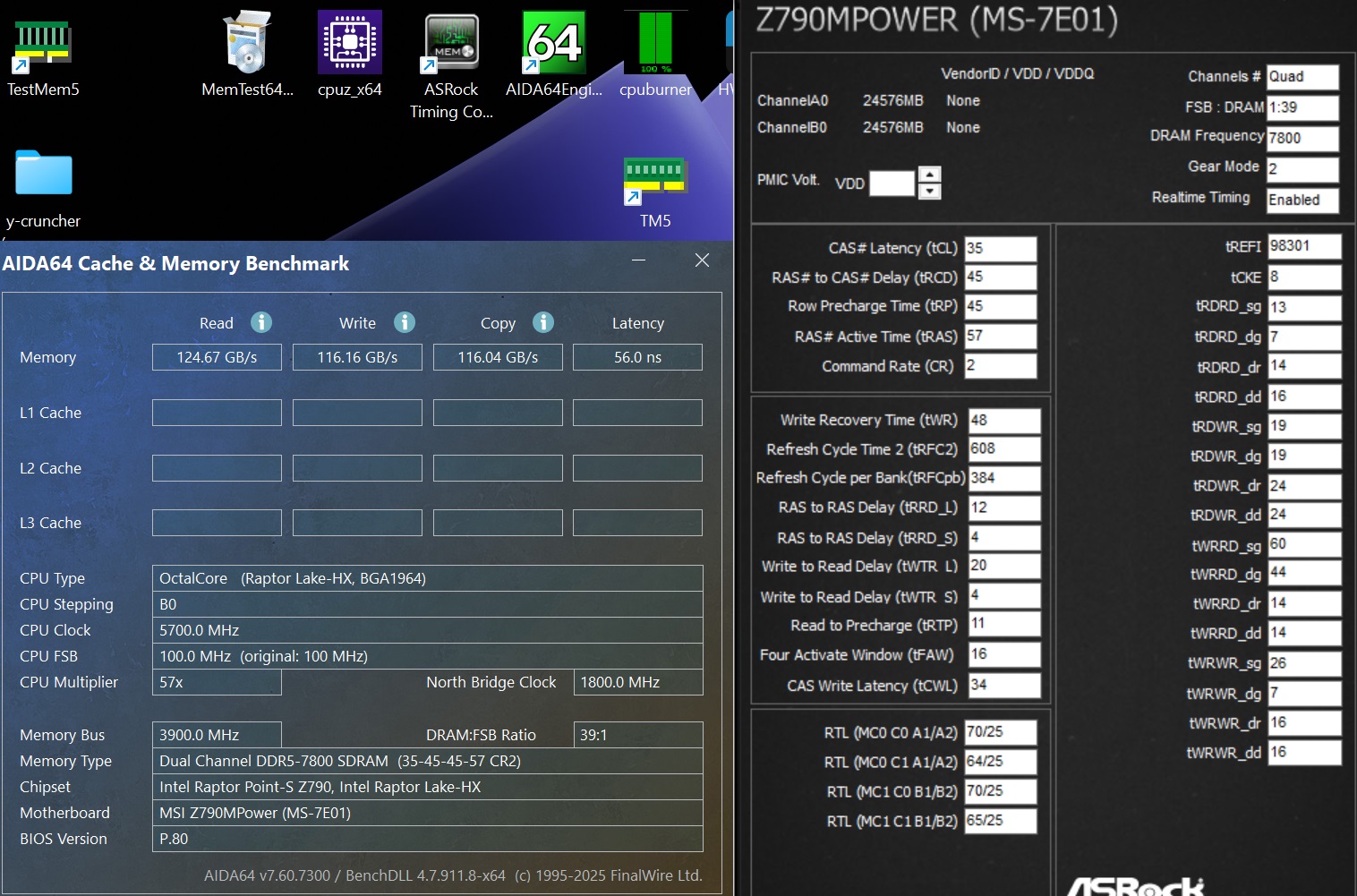Screen dimensions: 1357x896
Task: Open the cpuz_x64 desktop icon
Action: (350, 54)
